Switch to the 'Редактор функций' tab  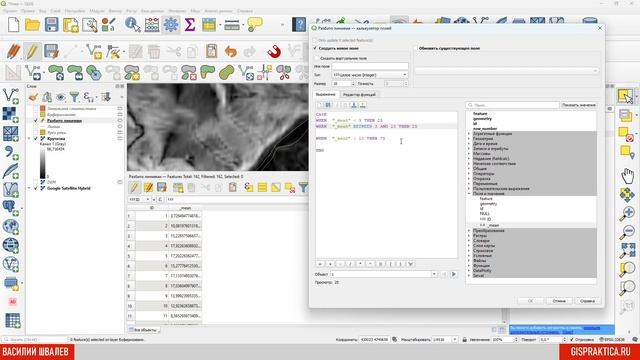click(359, 94)
